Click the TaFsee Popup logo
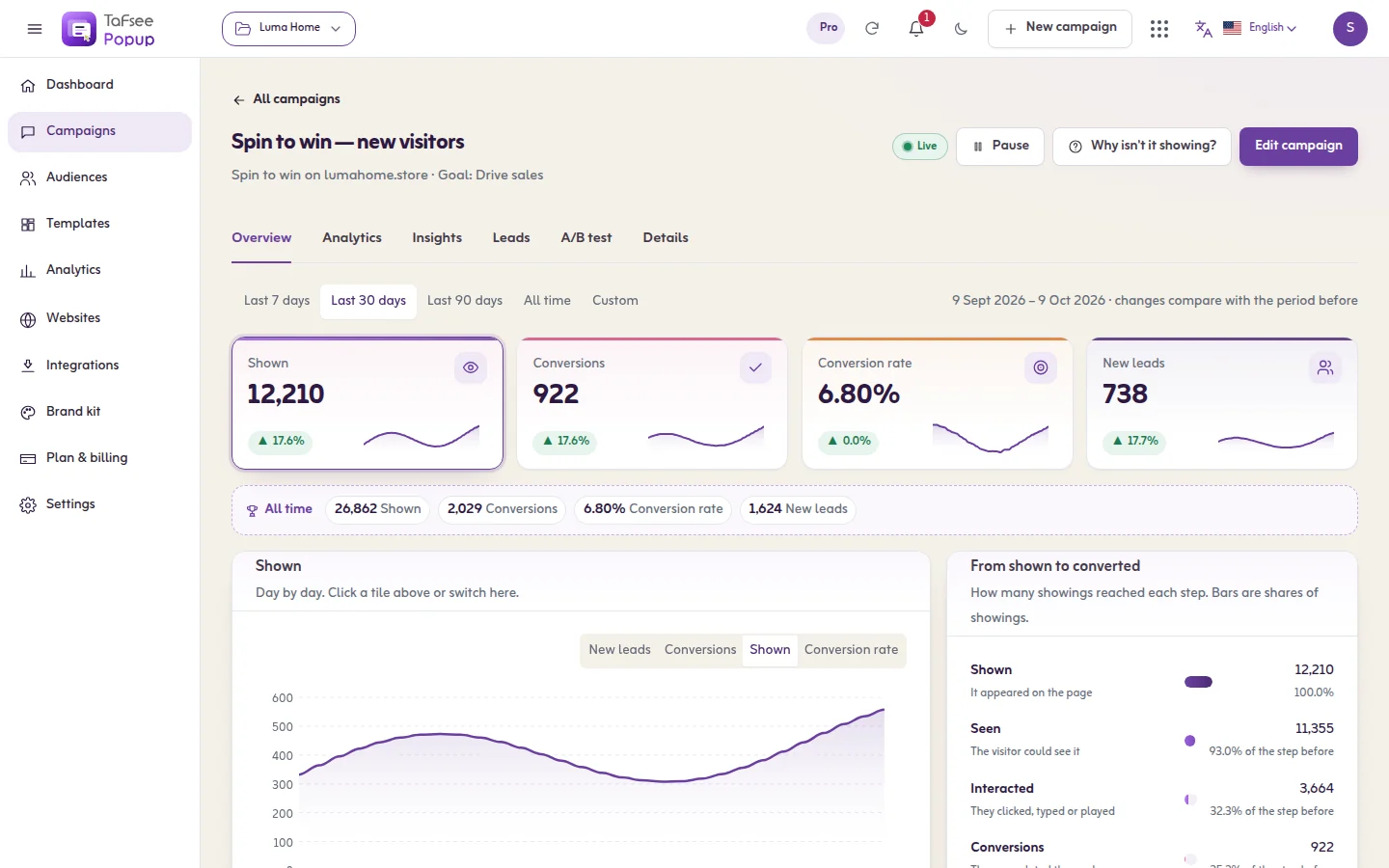 (x=108, y=29)
